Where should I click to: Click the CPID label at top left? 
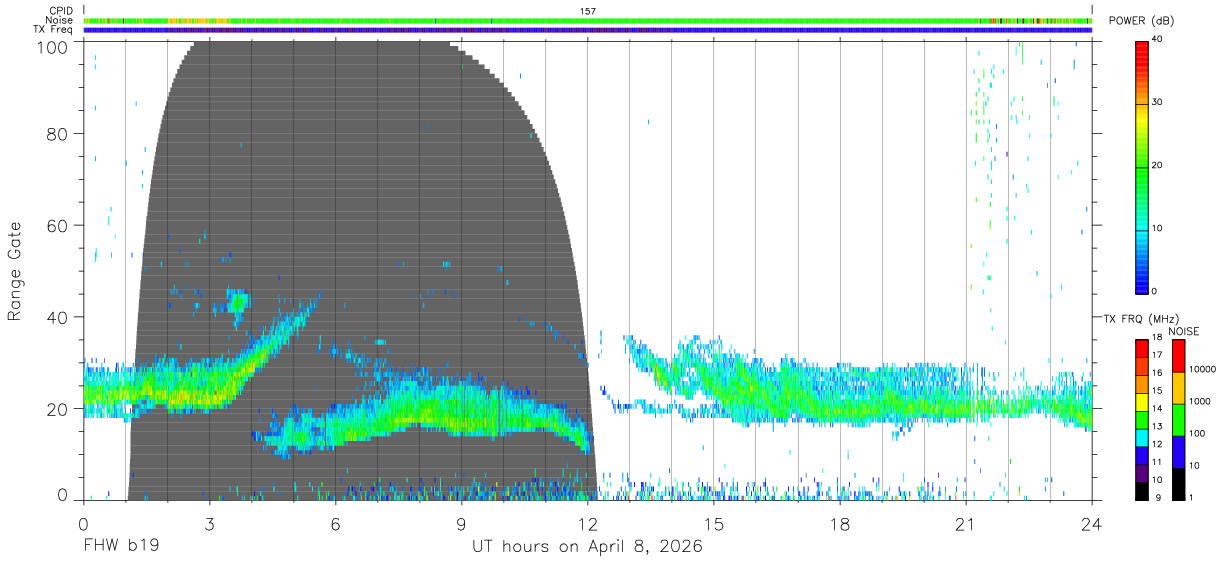coord(61,11)
